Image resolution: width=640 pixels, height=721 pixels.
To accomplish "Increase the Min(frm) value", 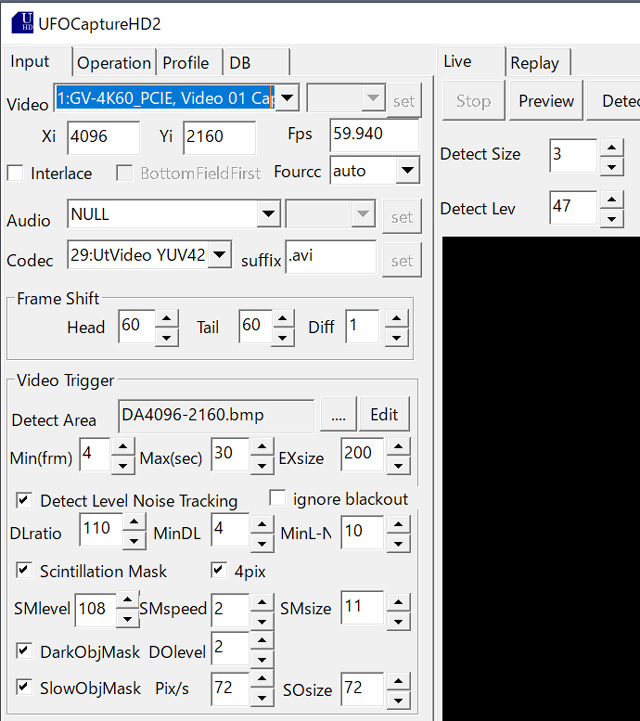I will [123, 446].
